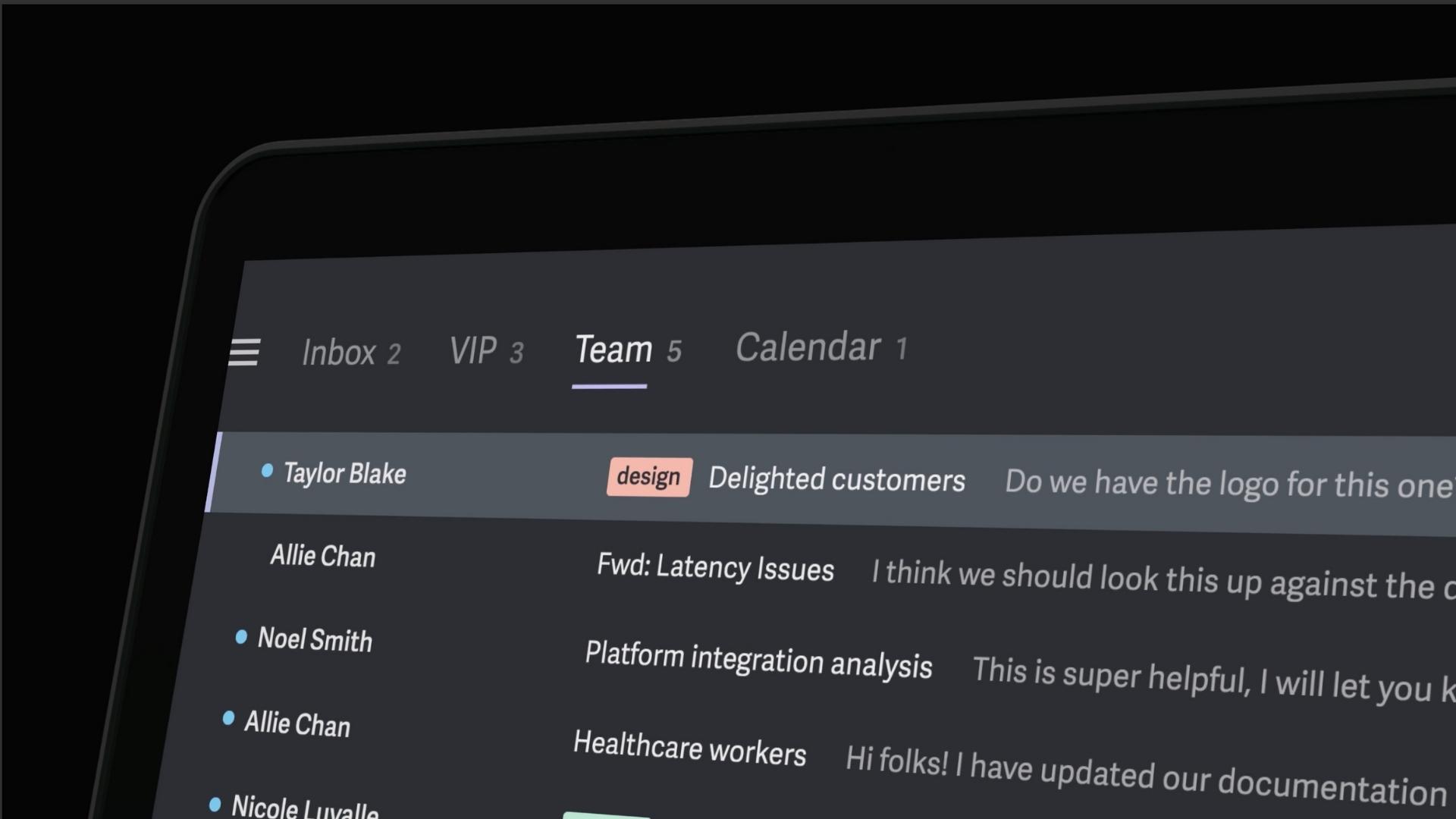Select Allie Chan on Latency Issues row
This screenshot has width=1456, height=819.
[x=323, y=556]
